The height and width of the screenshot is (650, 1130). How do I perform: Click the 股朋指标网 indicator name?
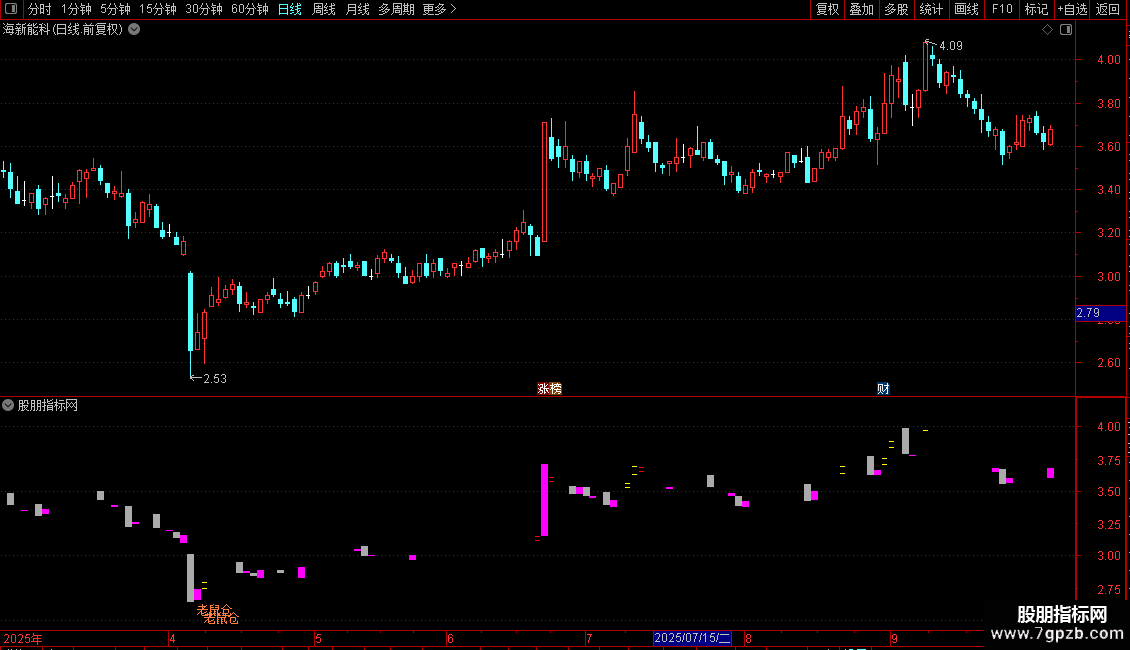coord(48,406)
